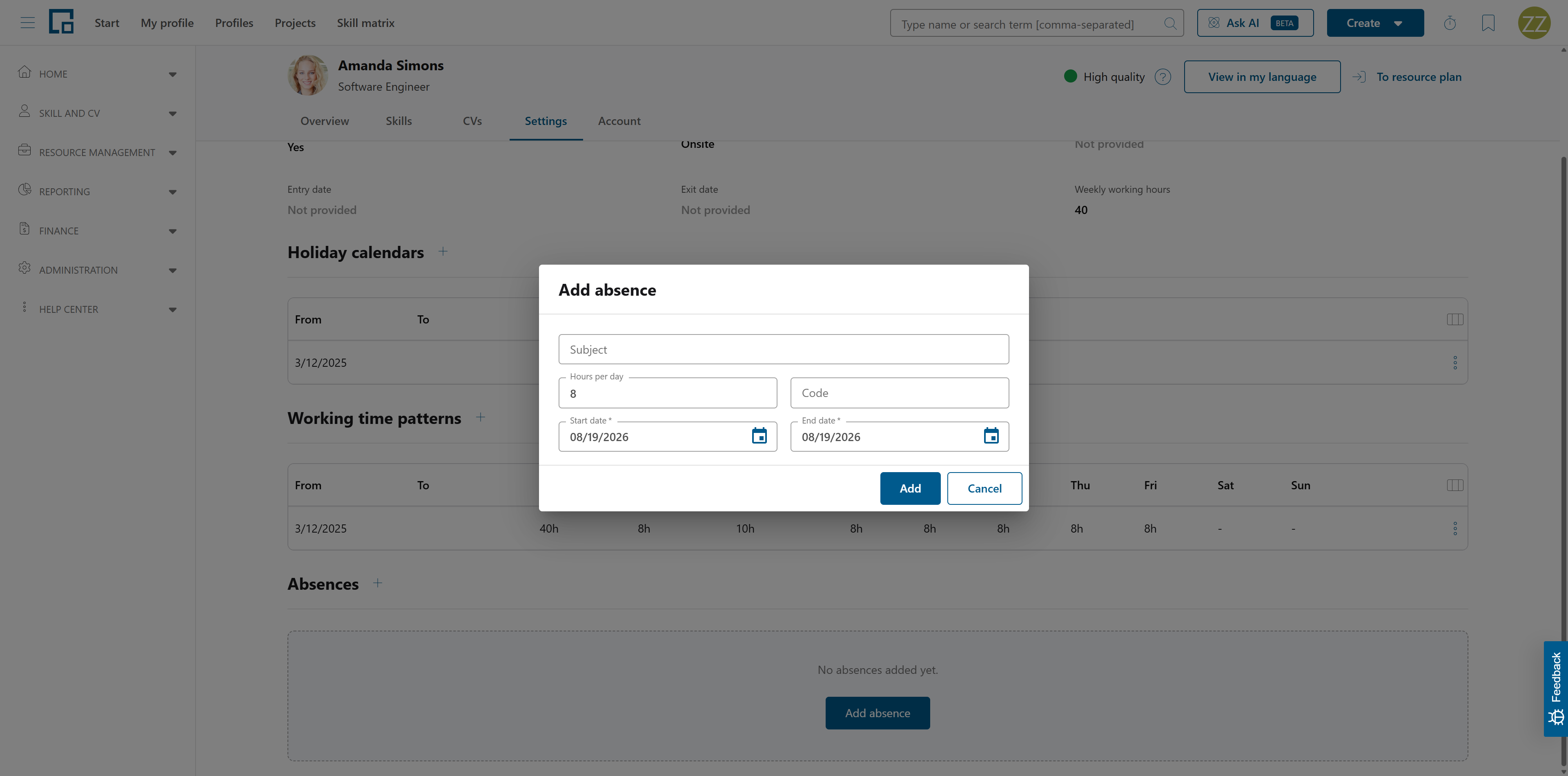
Task: Open the timer stopwatch icon
Action: (1450, 23)
